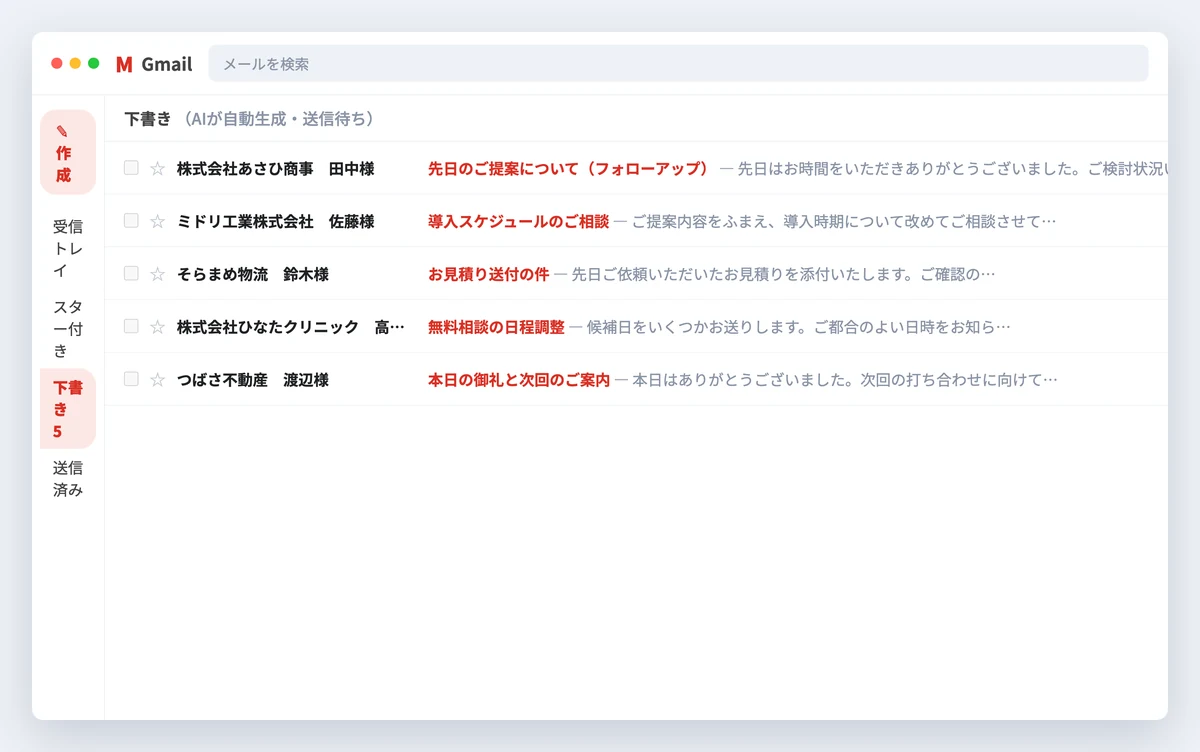
Task: Star the ミドリ工業 佐藤様 draft
Action: [x=157, y=222]
